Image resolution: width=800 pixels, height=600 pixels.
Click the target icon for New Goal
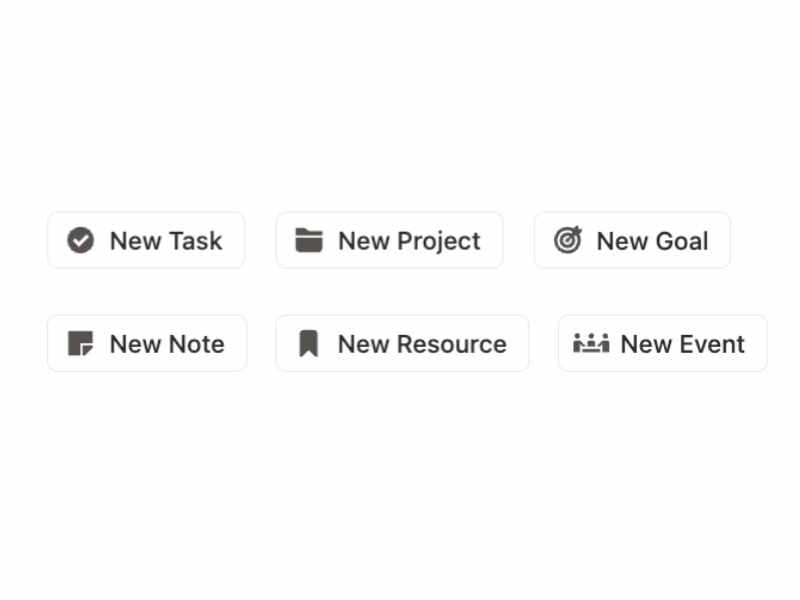(567, 240)
